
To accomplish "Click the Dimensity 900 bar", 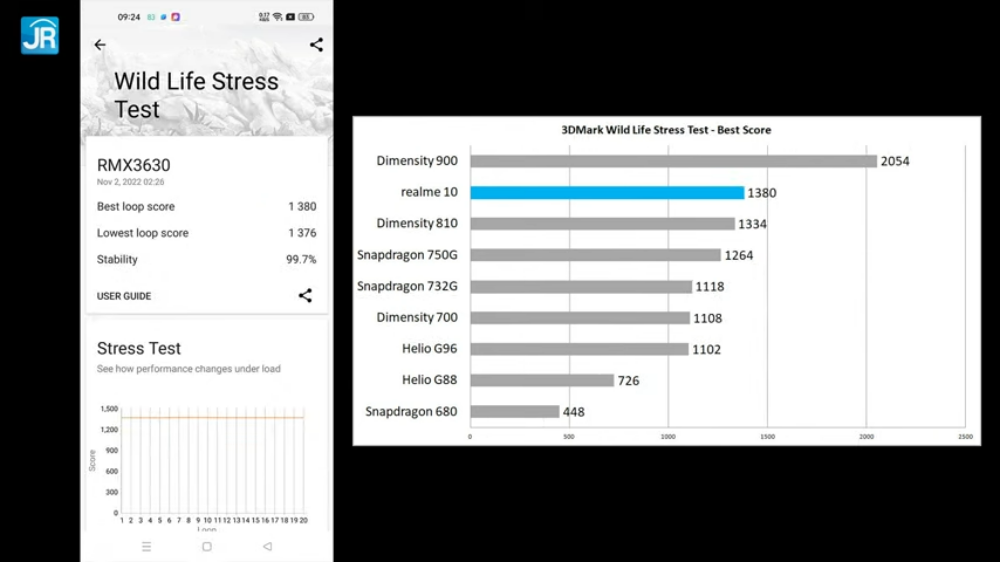I will [x=673, y=161].
